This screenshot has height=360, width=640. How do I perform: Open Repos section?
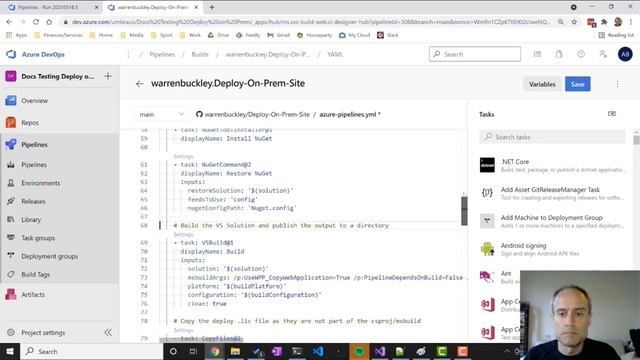coord(30,122)
